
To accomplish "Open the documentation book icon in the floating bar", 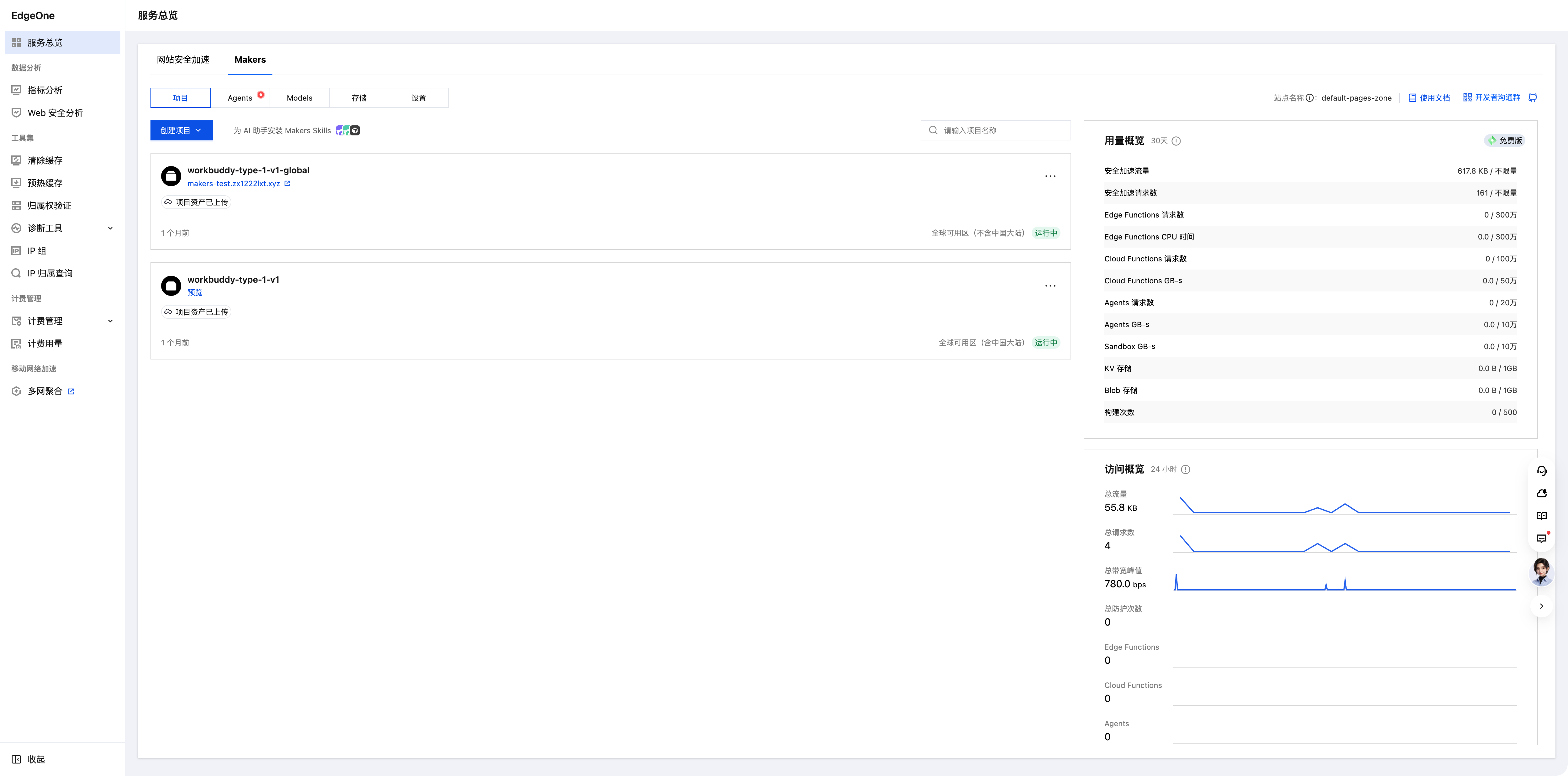I will pos(1541,516).
